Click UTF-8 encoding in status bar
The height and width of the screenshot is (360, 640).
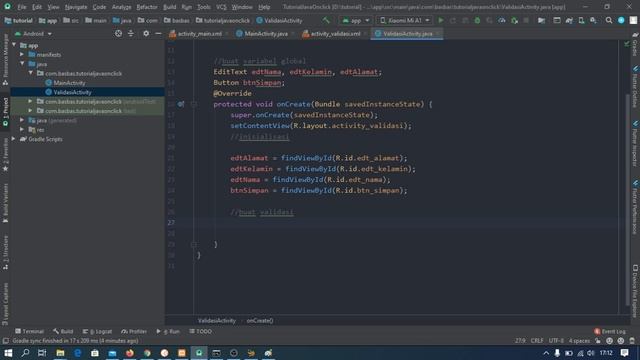coord(556,340)
